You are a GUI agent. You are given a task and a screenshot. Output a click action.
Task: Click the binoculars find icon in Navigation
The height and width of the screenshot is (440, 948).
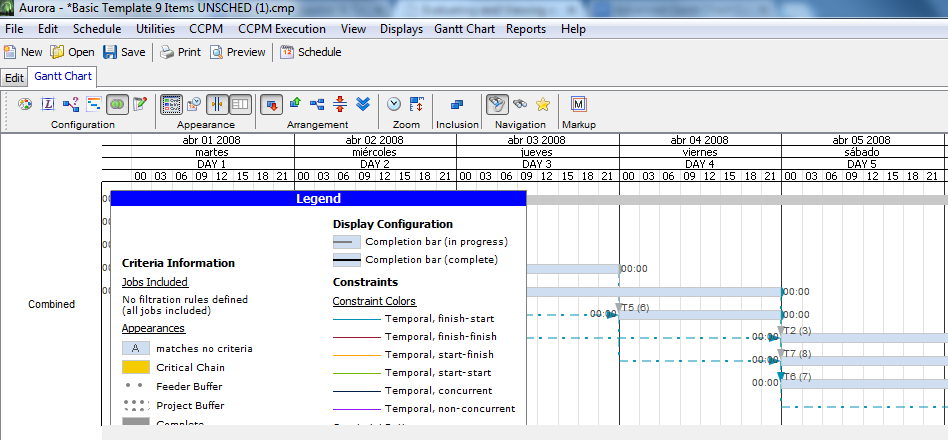coord(519,104)
